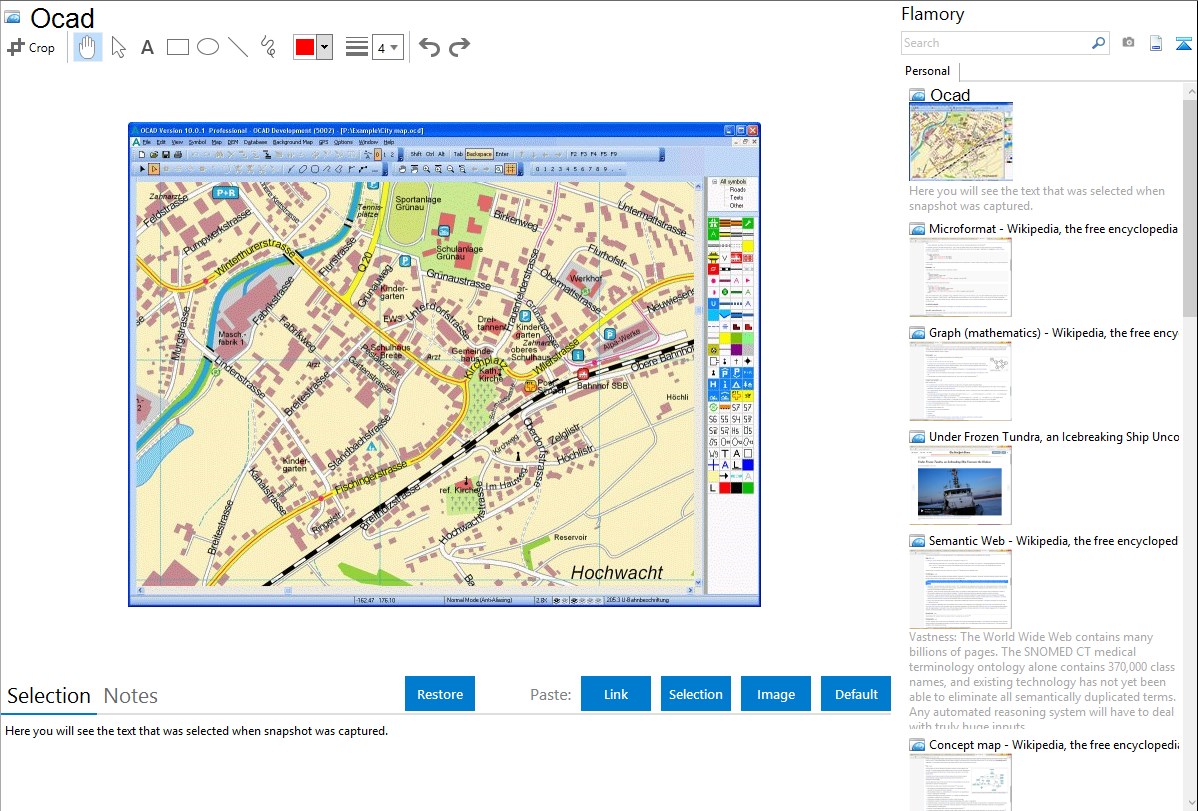
Task: Click the Ocad title snapshot icon
Action: pyautogui.click(x=12, y=18)
